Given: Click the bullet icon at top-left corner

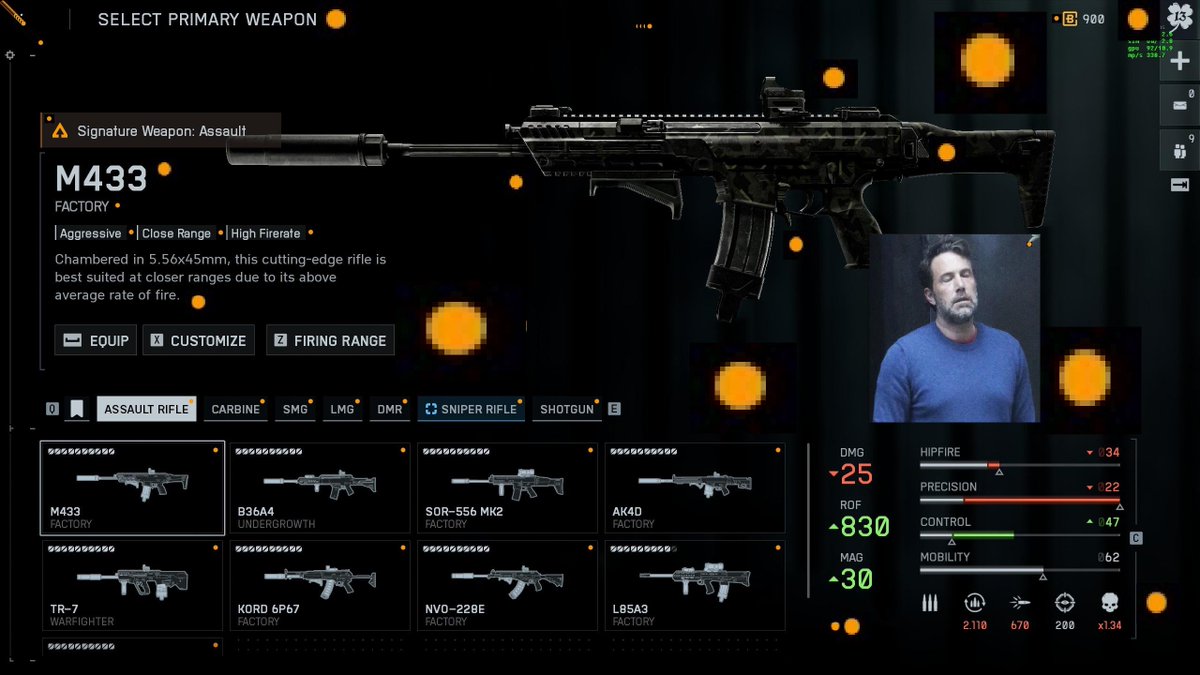Looking at the screenshot, I should [13, 15].
